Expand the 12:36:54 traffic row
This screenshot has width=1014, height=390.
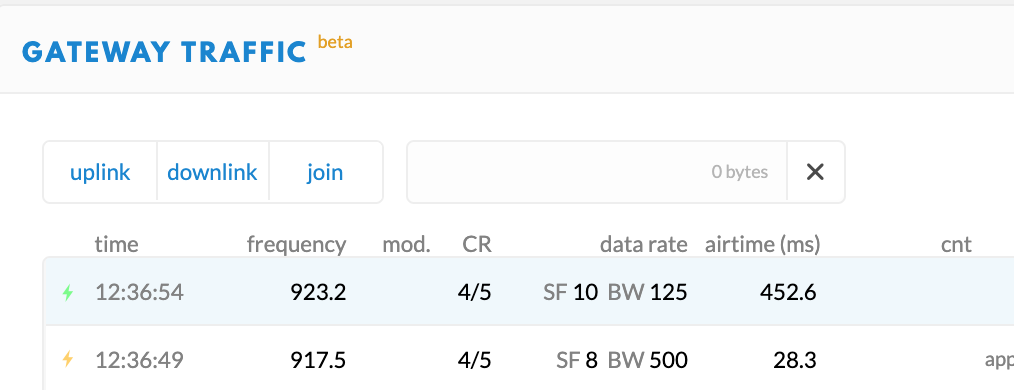point(529,292)
